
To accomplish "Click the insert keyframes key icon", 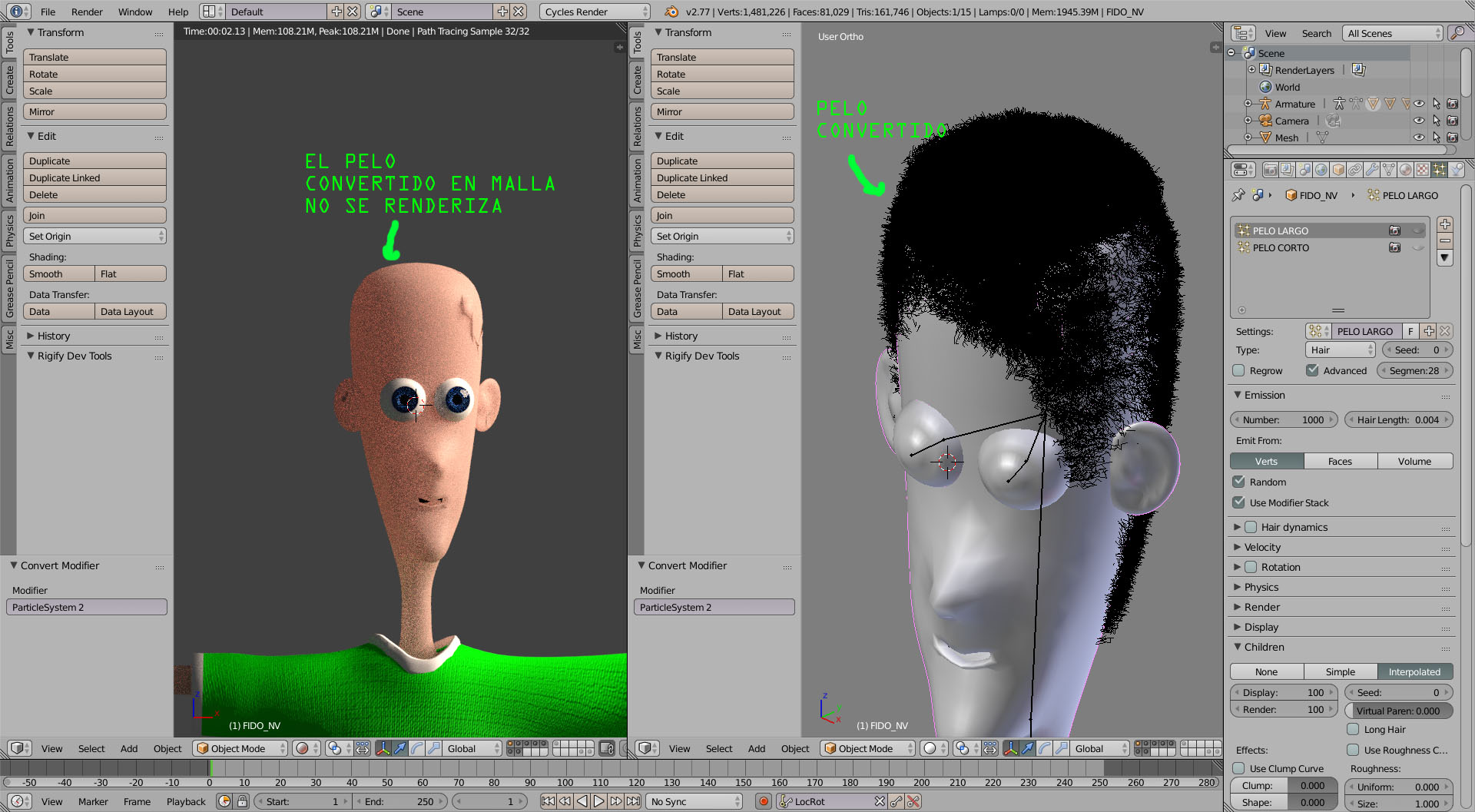I will tap(897, 801).
